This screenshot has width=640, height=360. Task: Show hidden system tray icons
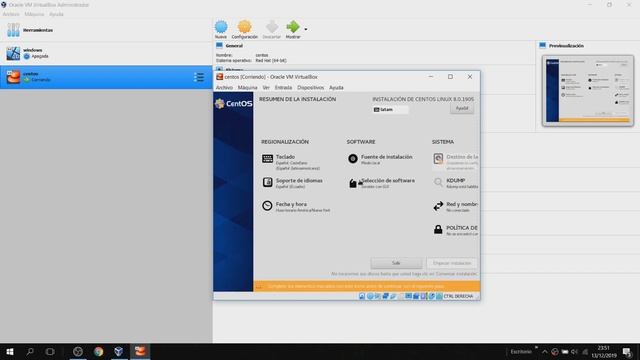coord(544,352)
